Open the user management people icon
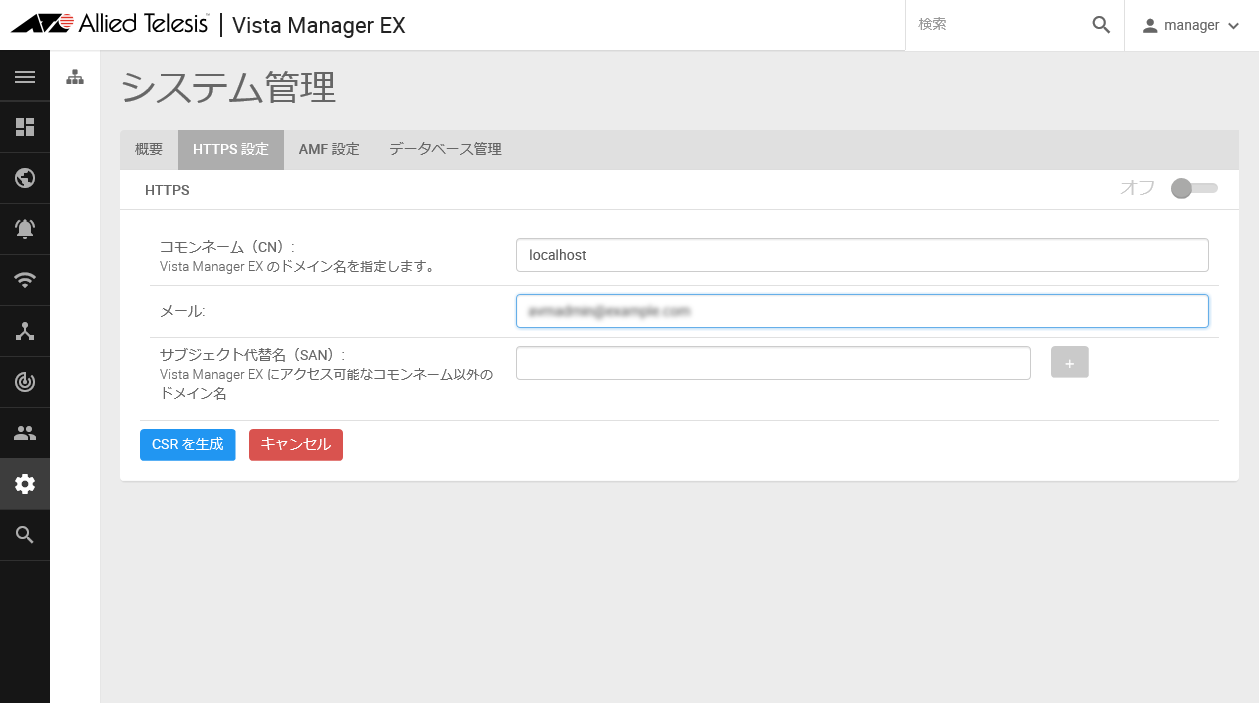The height and width of the screenshot is (703, 1259). (25, 433)
